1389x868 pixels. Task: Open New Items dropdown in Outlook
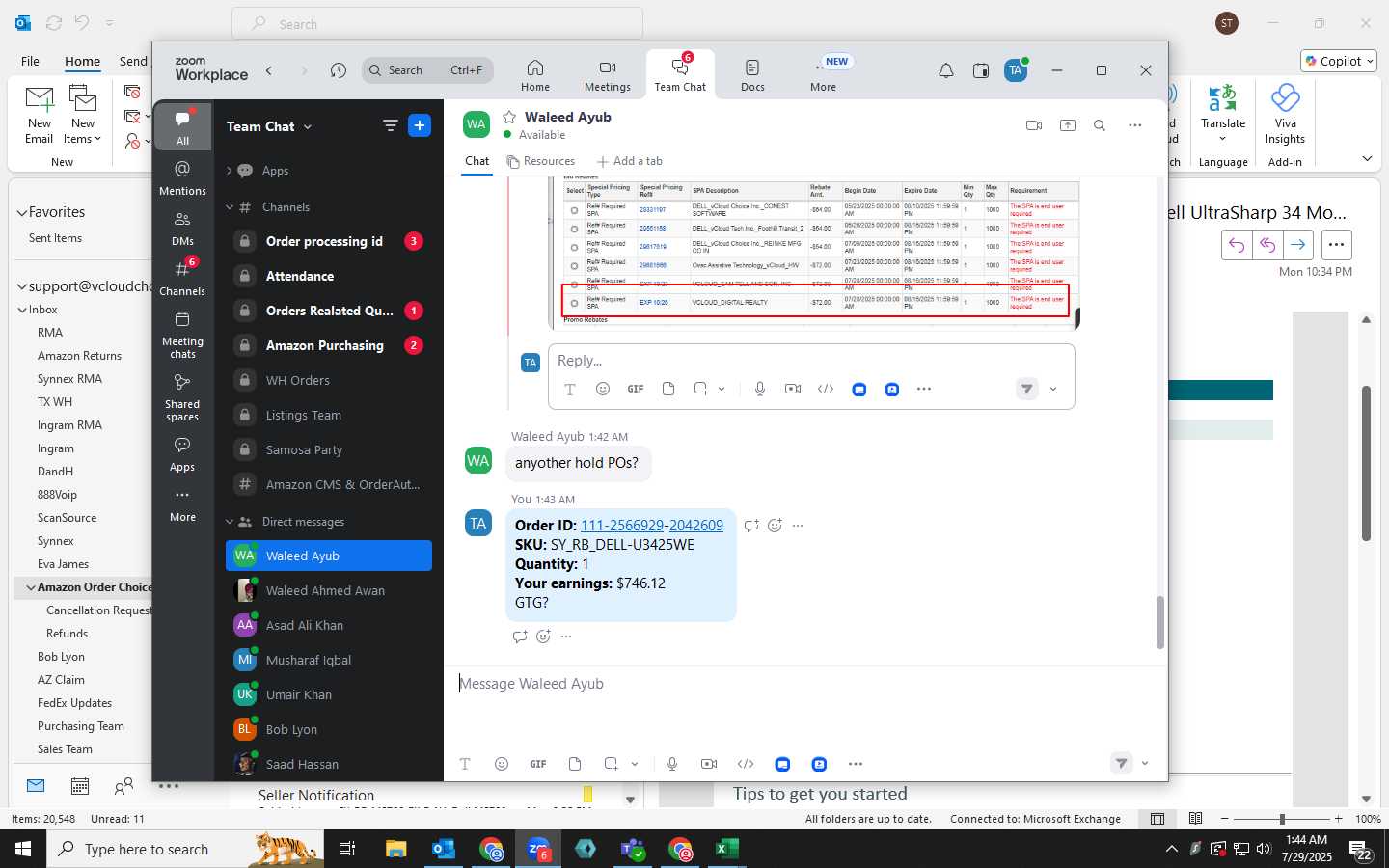point(83,116)
